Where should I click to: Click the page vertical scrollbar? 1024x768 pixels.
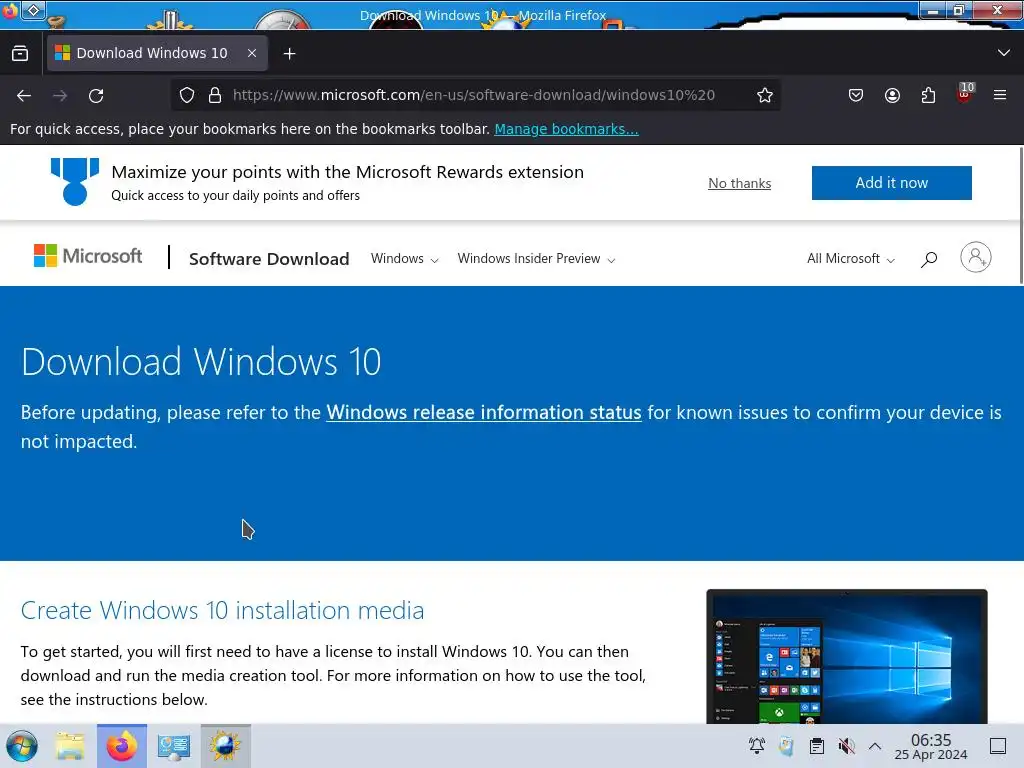[1021, 216]
